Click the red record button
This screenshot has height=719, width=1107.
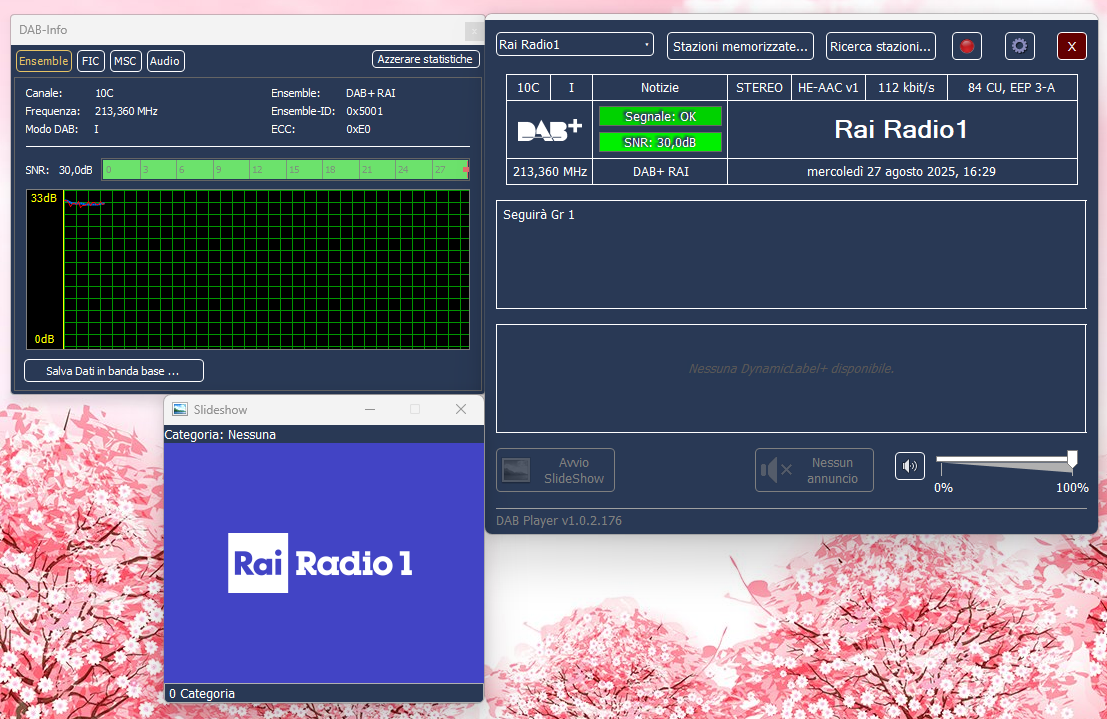(967, 47)
